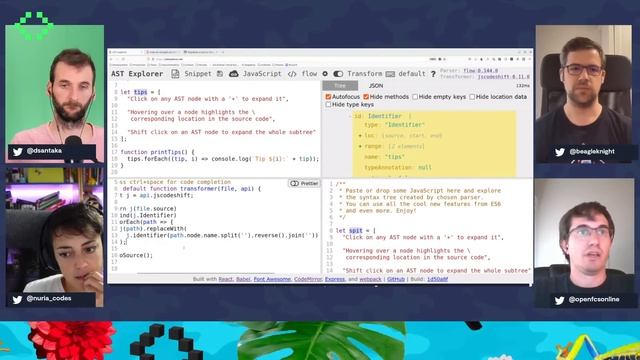Open the GitHub footer link

tap(396, 279)
